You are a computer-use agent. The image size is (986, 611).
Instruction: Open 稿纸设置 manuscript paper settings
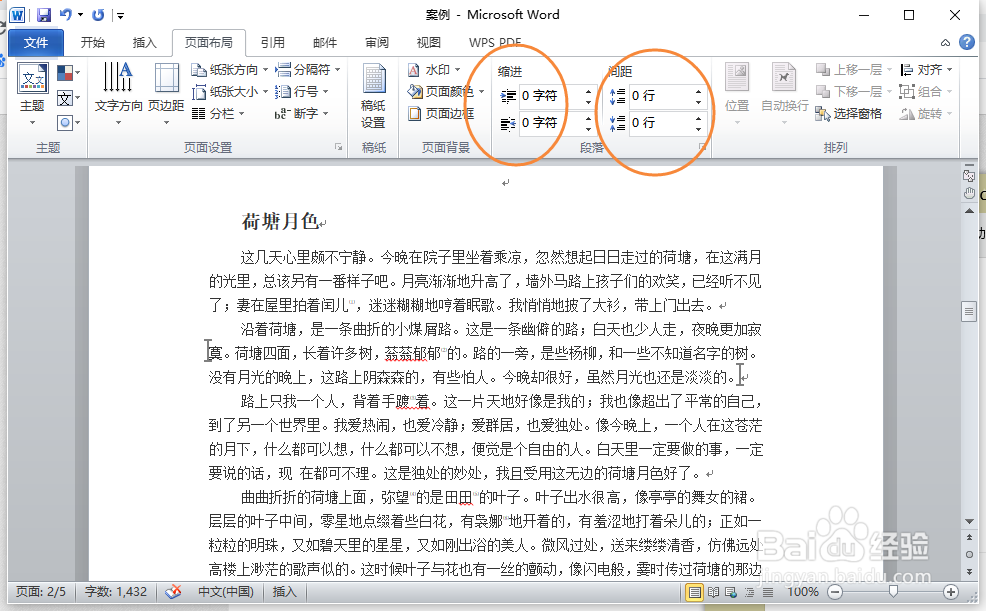(374, 96)
